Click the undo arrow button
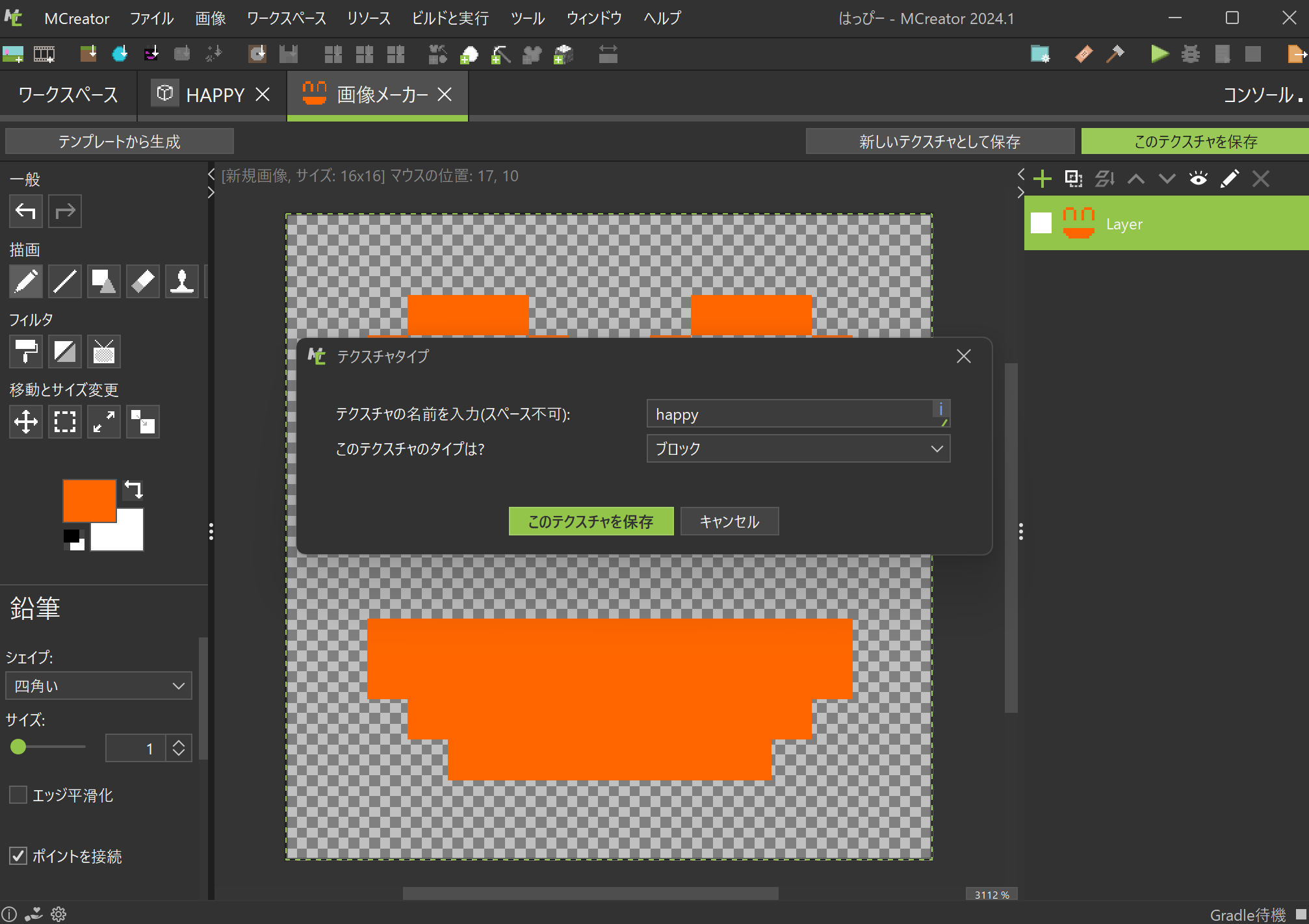1309x924 pixels. (26, 211)
